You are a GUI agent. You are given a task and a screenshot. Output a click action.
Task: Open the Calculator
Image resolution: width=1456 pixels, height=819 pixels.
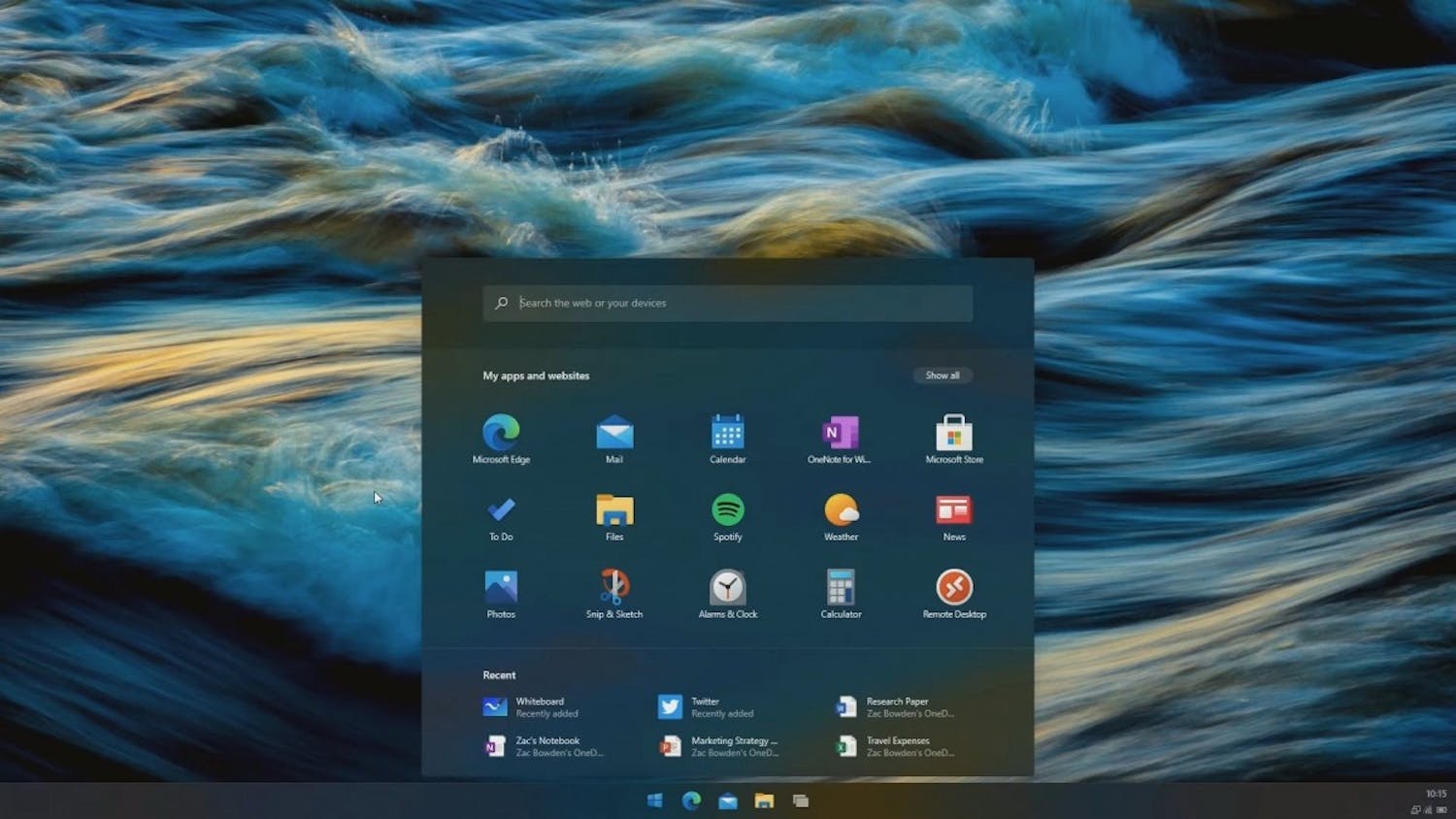840,587
